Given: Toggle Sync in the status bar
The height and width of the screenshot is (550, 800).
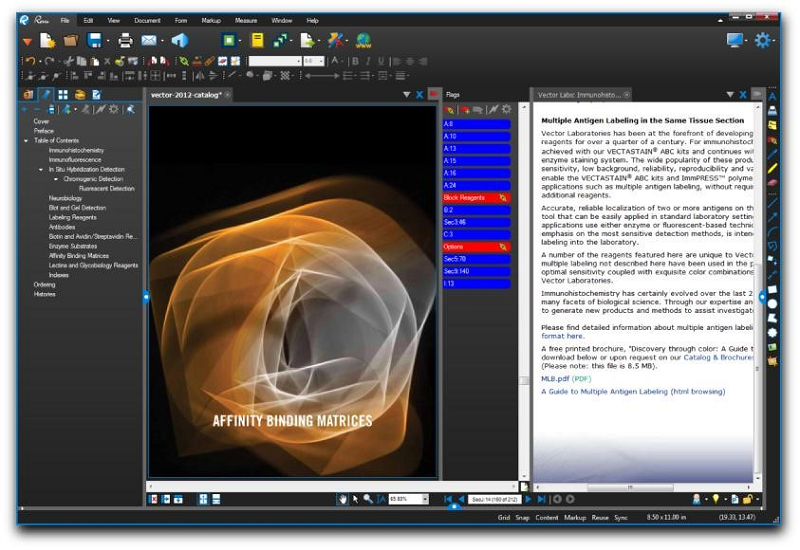Looking at the screenshot, I should tap(621, 519).
